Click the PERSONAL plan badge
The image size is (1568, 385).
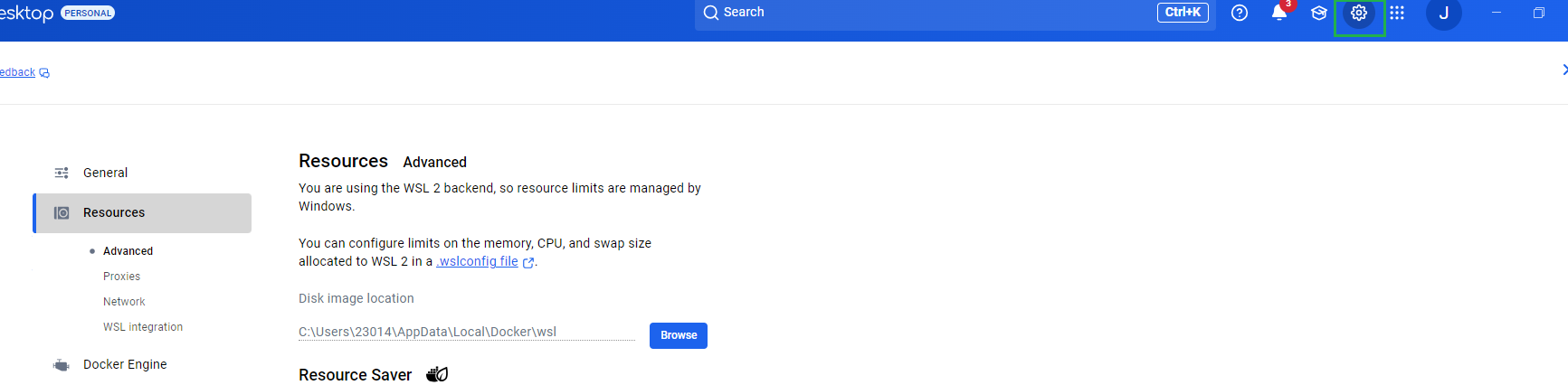pos(88,13)
